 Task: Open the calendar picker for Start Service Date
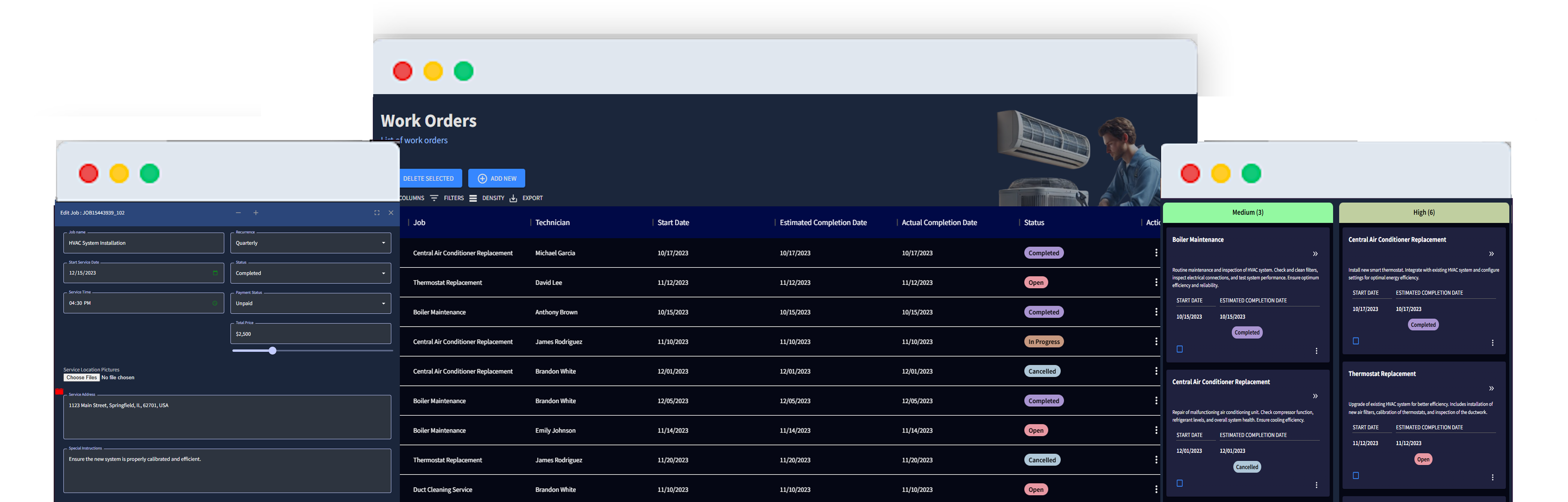pyautogui.click(x=215, y=273)
